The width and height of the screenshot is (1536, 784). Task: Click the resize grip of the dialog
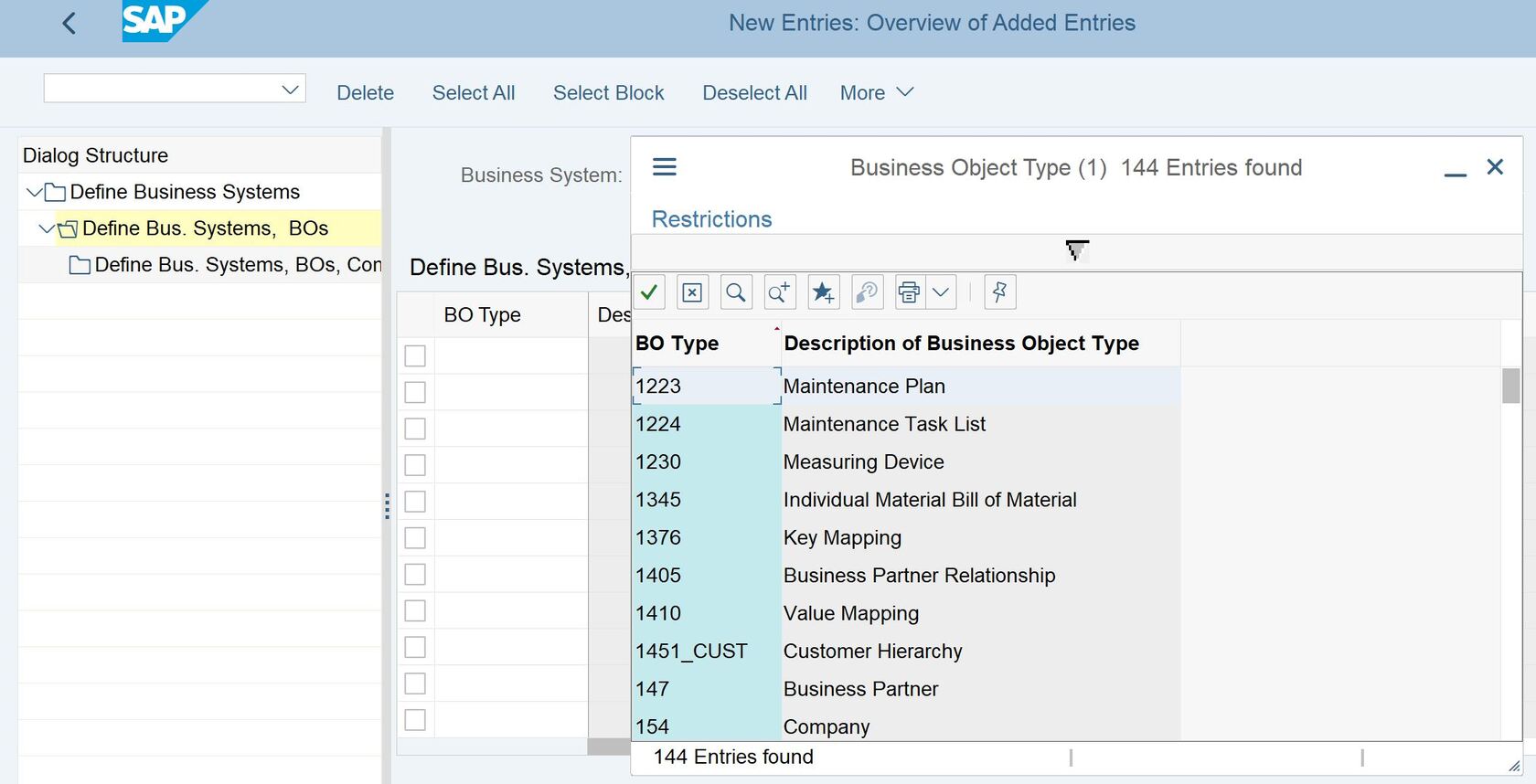[x=1514, y=766]
